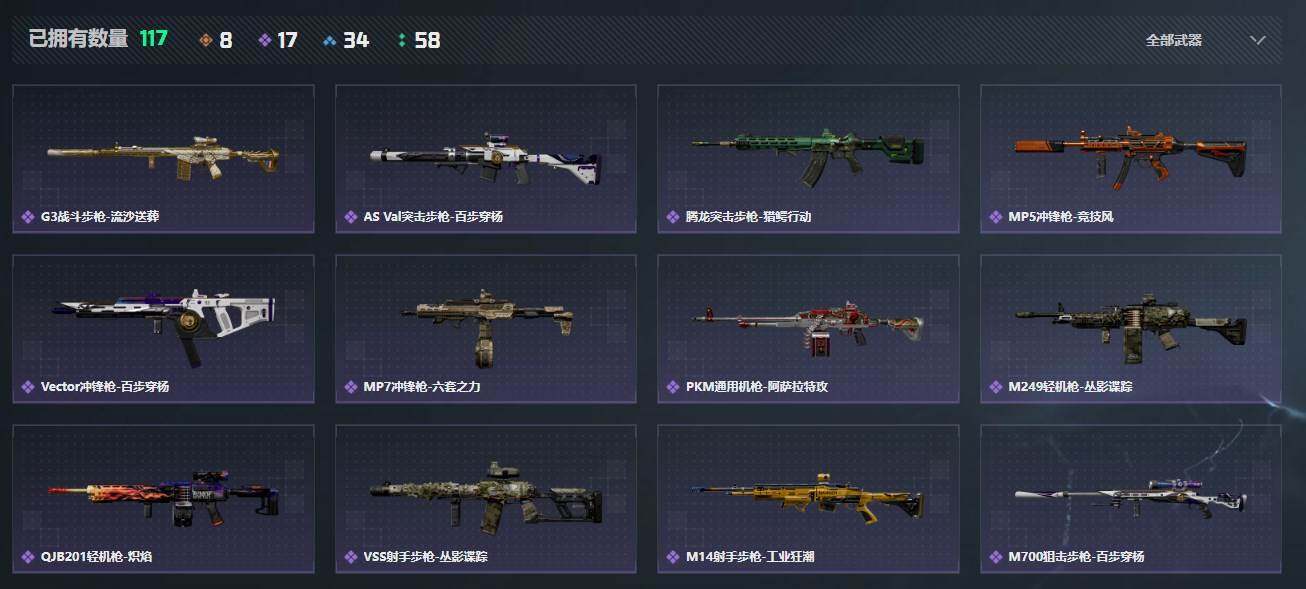Image resolution: width=1306 pixels, height=589 pixels.
Task: Click purple diamond icon on MP5冲锋枪 card
Action: 996,217
